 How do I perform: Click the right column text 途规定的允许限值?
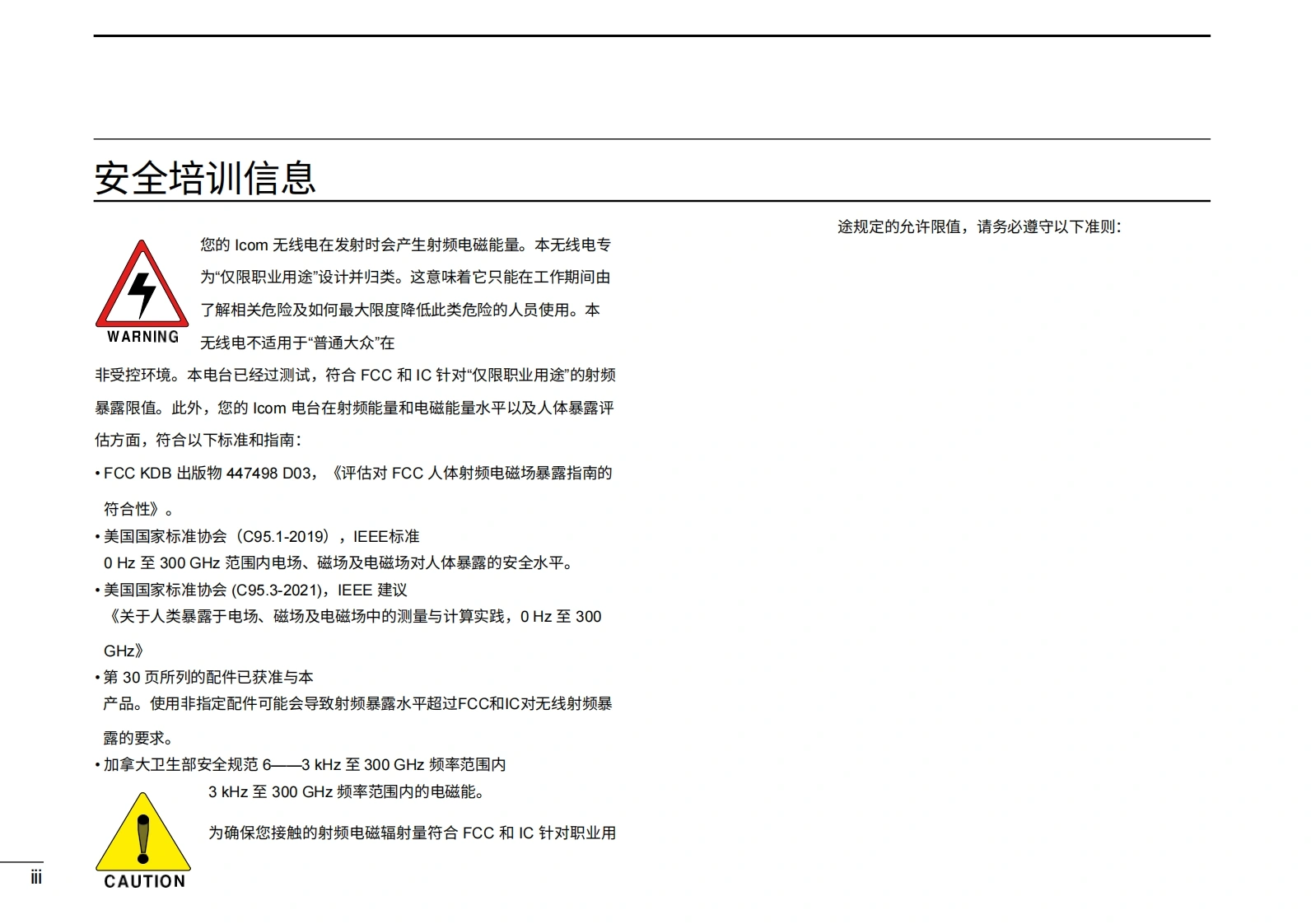(979, 227)
